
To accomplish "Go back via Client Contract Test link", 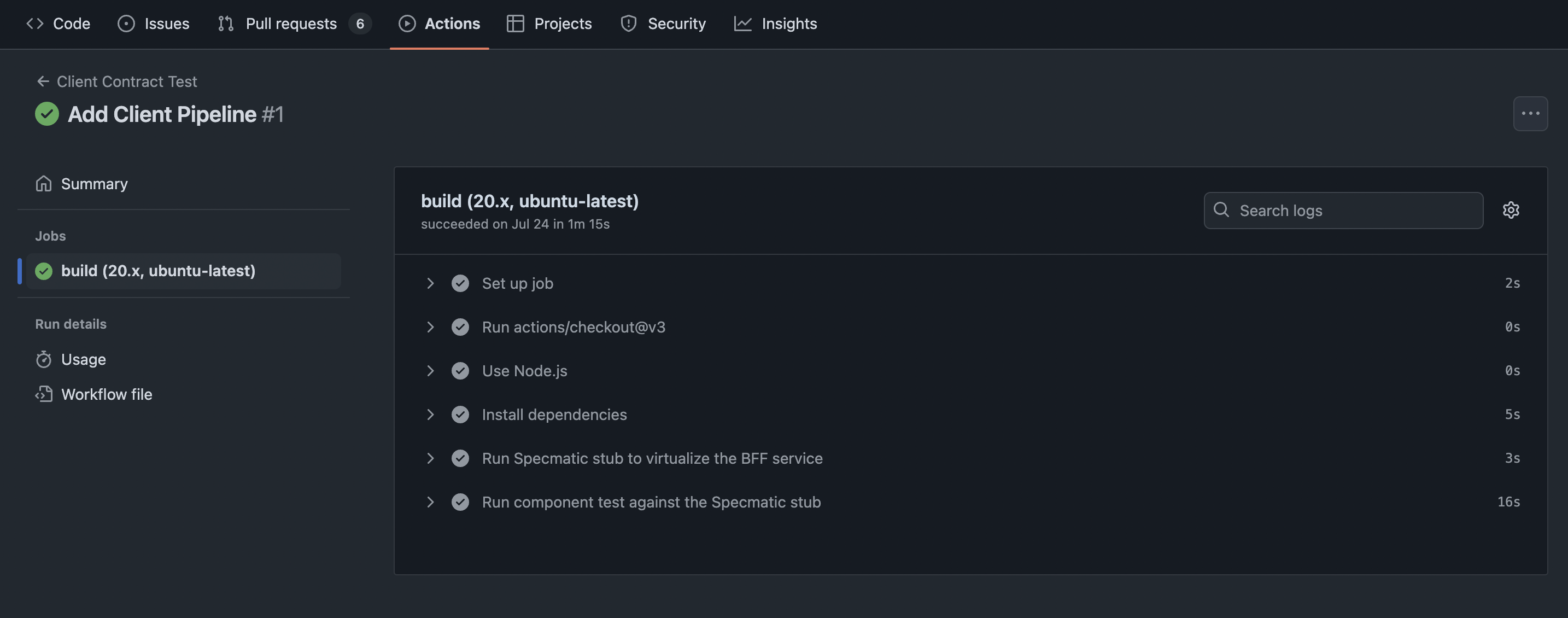I will coord(127,81).
